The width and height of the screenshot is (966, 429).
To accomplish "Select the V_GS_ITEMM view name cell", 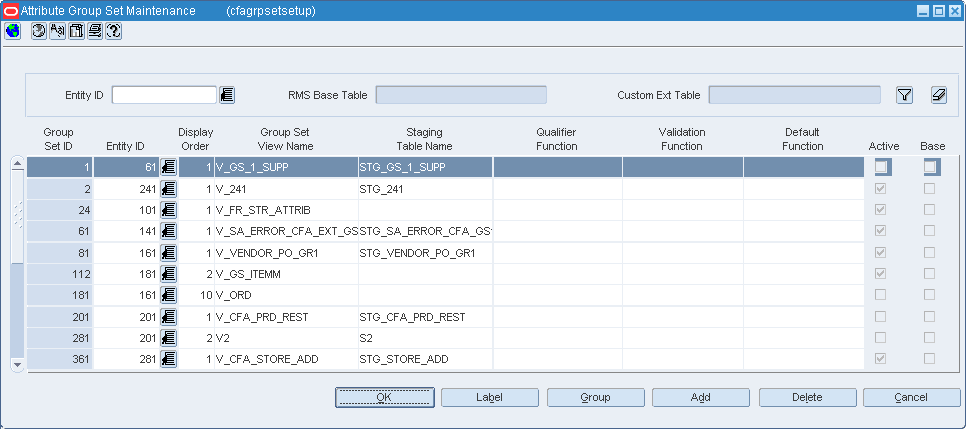I will coord(286,274).
